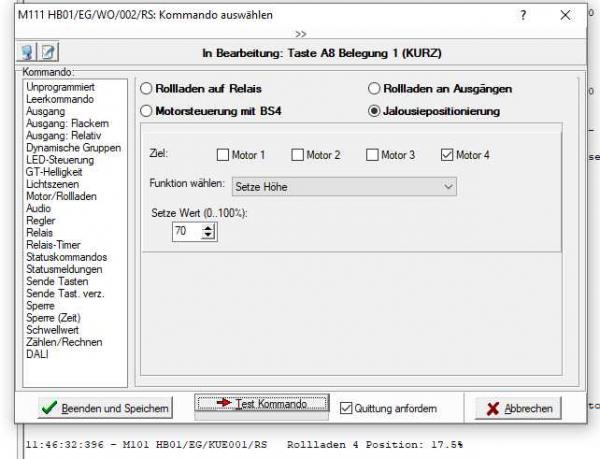Select Rollladen an Ausgängen radio button
Screen dimensions: 600x459
tap(375, 89)
